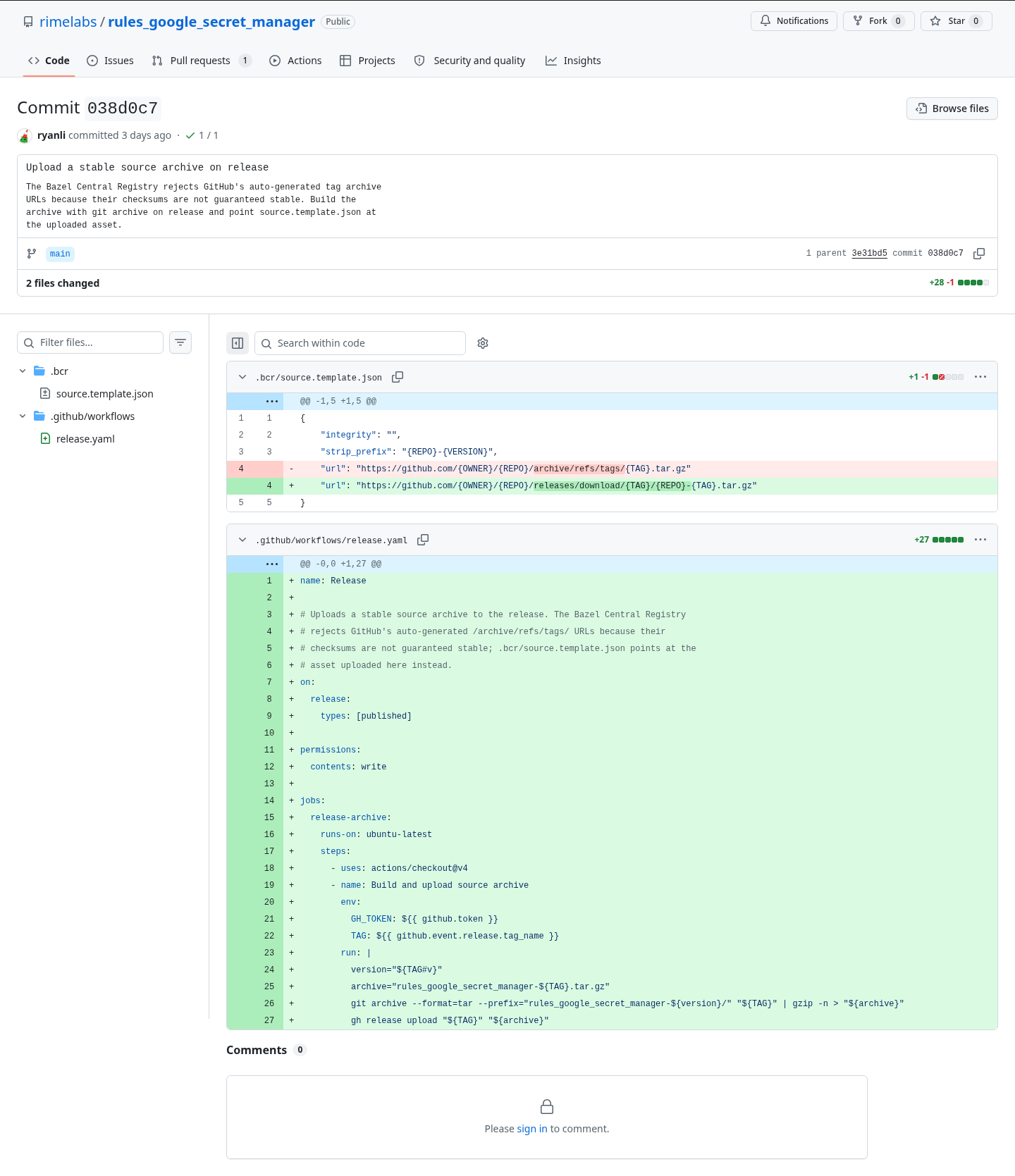The width and height of the screenshot is (1015, 1176).
Task: Copy the full commit SHA
Action: coord(979,254)
